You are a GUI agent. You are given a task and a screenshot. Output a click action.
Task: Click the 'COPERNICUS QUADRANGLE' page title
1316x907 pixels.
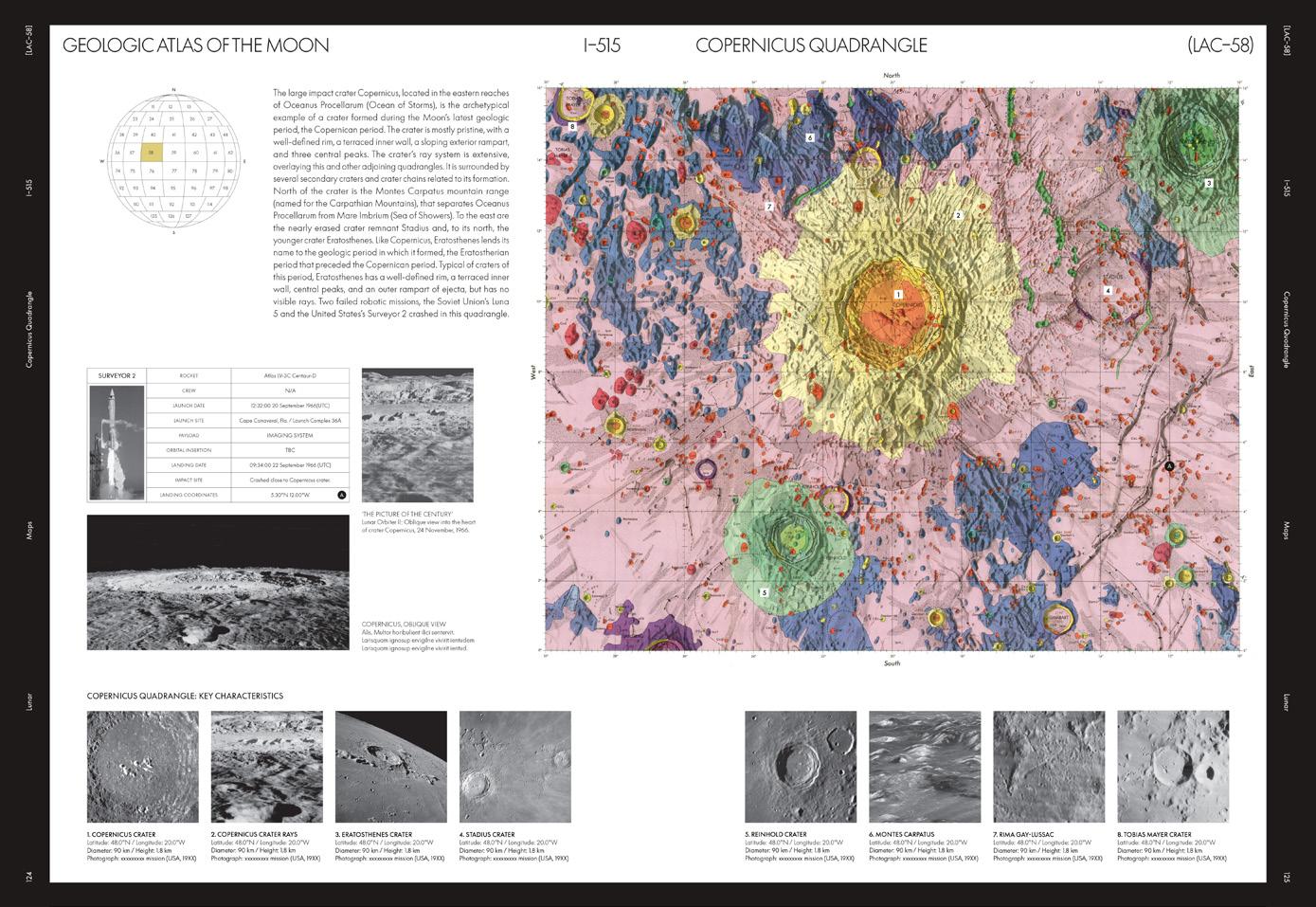811,45
